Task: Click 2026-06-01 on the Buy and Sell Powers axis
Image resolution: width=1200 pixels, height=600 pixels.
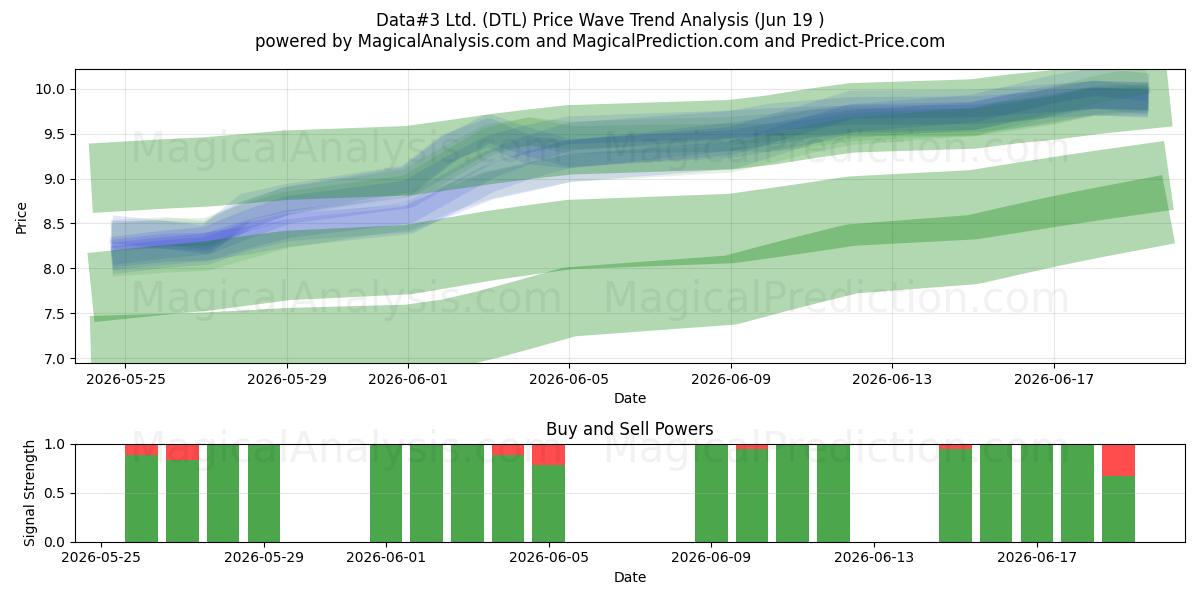Action: click(x=386, y=559)
